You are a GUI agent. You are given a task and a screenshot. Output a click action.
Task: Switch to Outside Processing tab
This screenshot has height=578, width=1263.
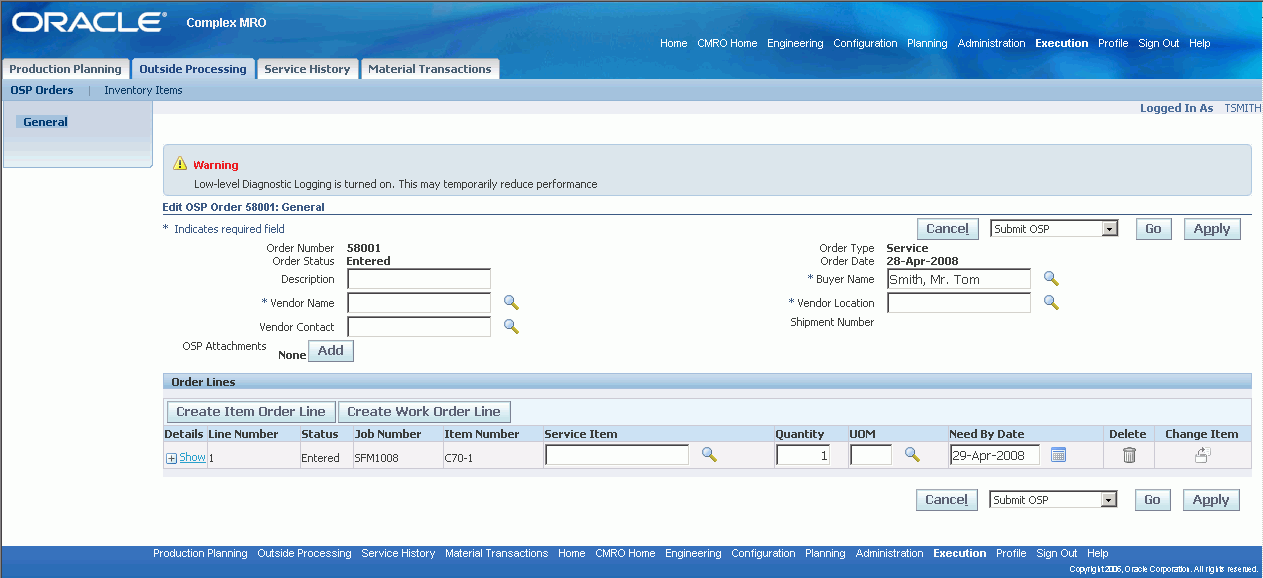pyautogui.click(x=193, y=69)
